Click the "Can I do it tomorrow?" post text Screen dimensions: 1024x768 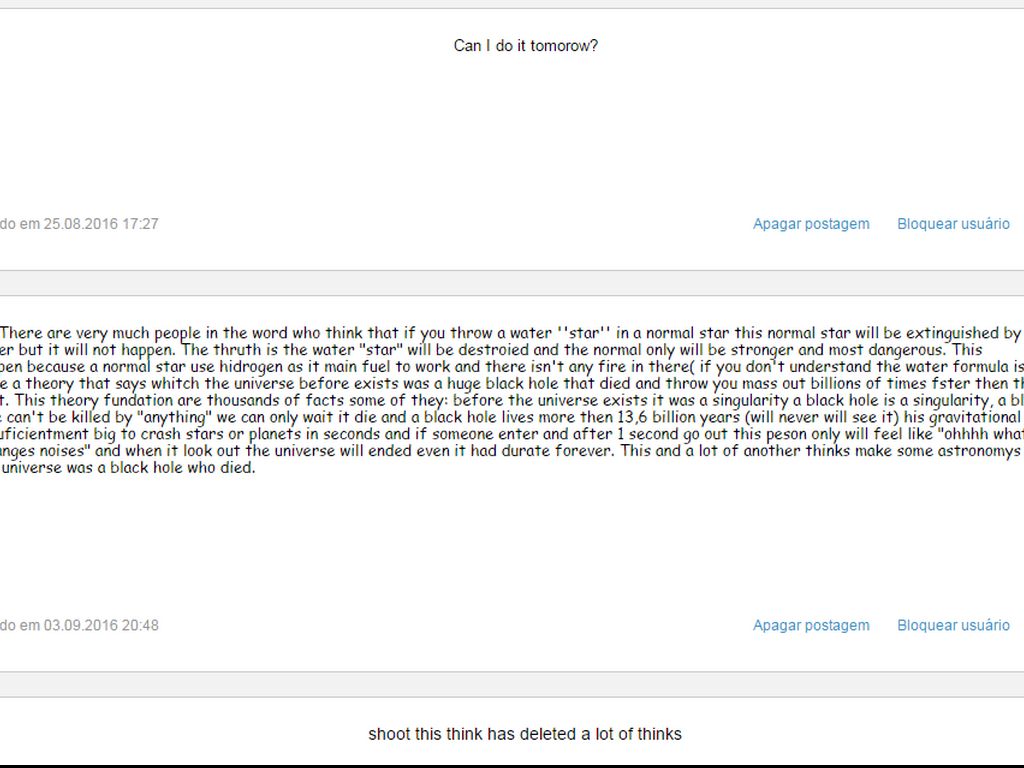(x=525, y=45)
